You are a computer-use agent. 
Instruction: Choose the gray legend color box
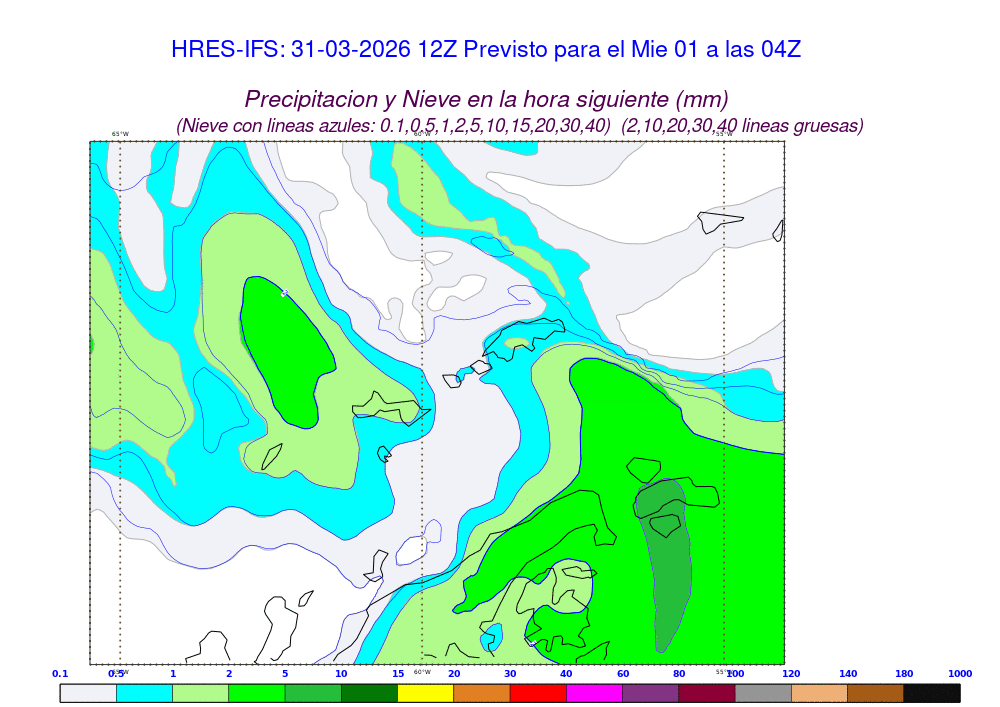[763, 692]
